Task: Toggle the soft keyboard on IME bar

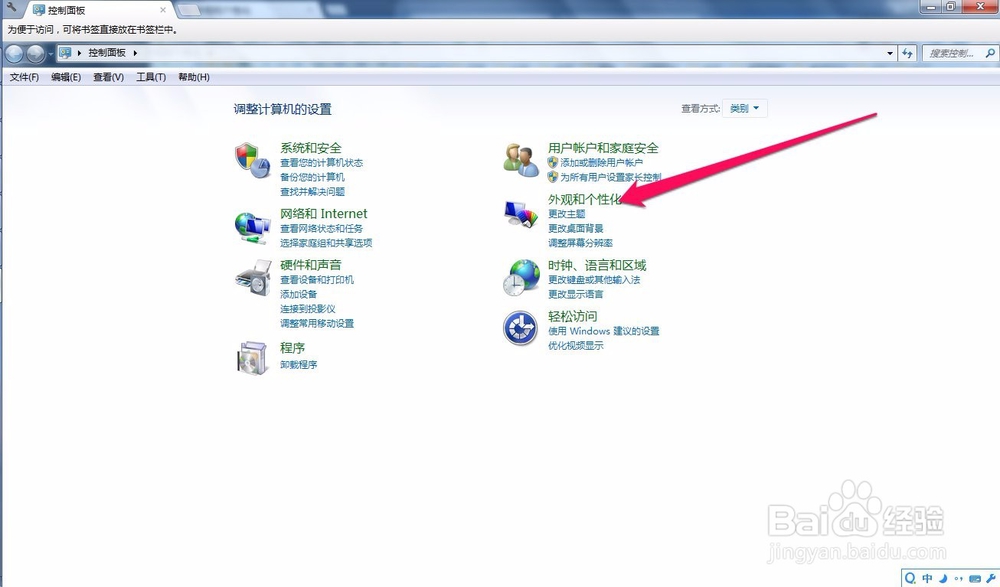Action: click(975, 576)
